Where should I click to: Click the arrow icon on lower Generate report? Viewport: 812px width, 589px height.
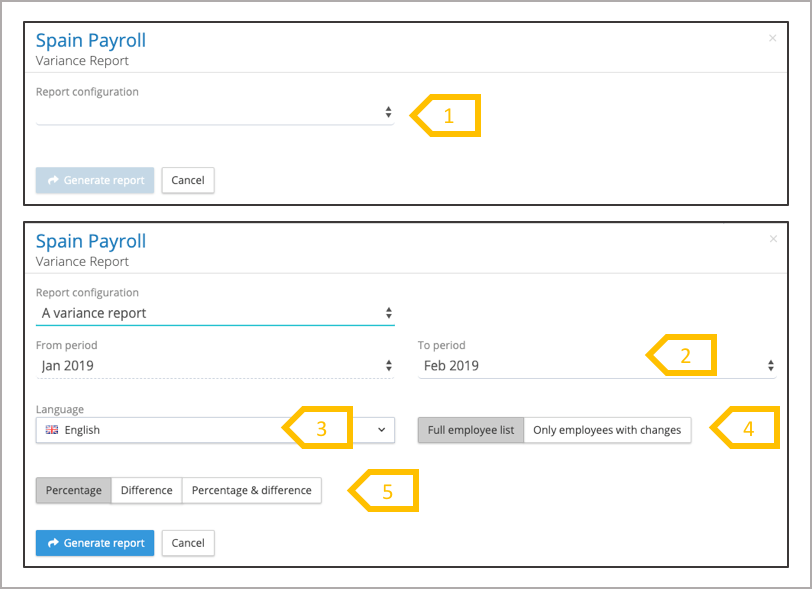click(53, 543)
